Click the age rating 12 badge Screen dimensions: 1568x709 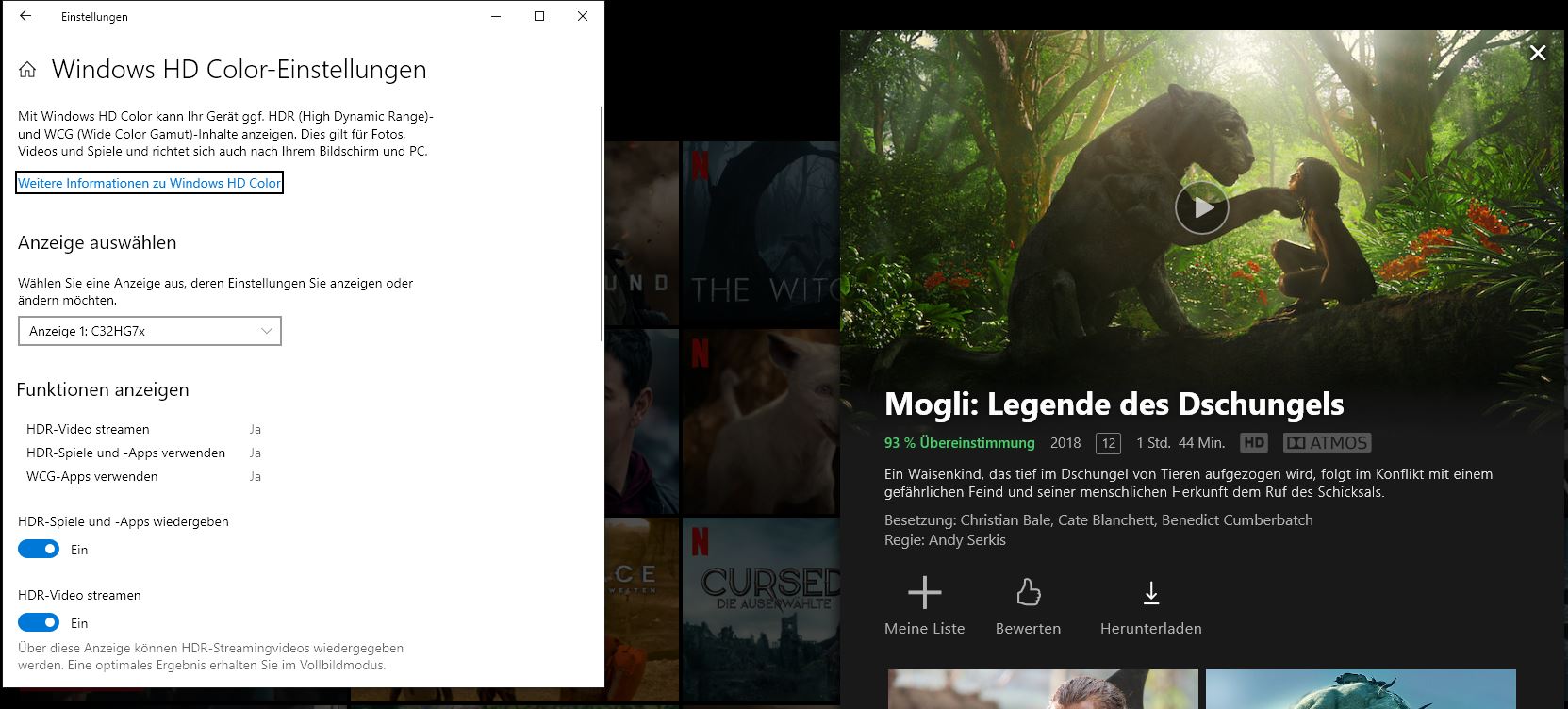click(x=1108, y=443)
